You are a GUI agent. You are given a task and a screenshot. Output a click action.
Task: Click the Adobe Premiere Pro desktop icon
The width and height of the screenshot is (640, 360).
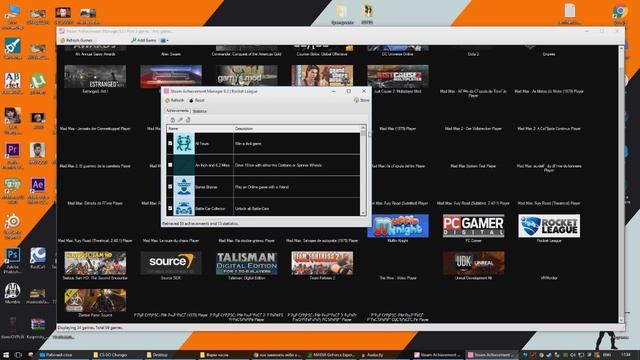click(x=13, y=150)
